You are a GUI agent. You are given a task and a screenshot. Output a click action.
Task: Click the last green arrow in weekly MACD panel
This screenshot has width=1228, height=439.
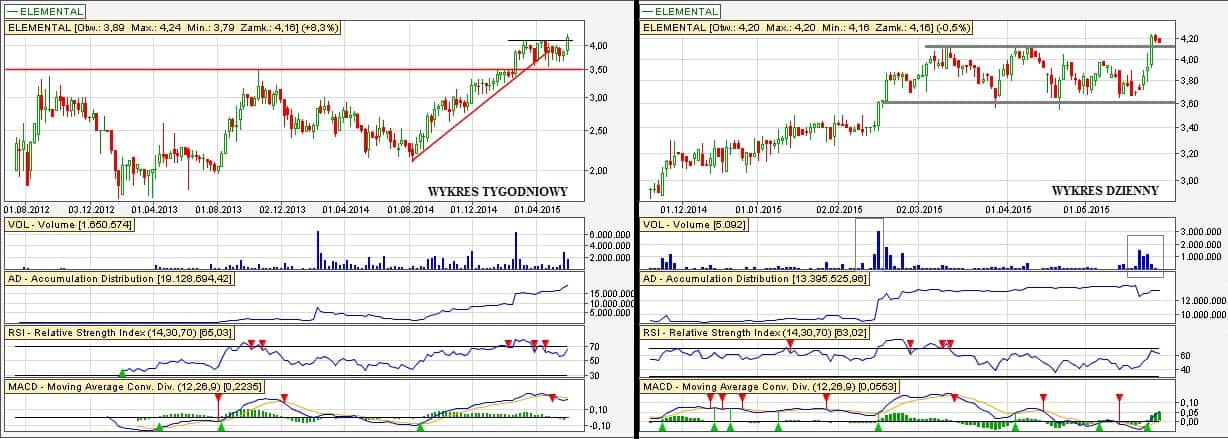tap(420, 427)
